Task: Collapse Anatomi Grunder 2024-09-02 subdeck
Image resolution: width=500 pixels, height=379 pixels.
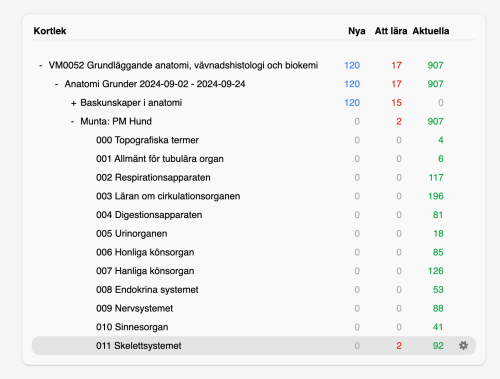Action: (x=56, y=84)
